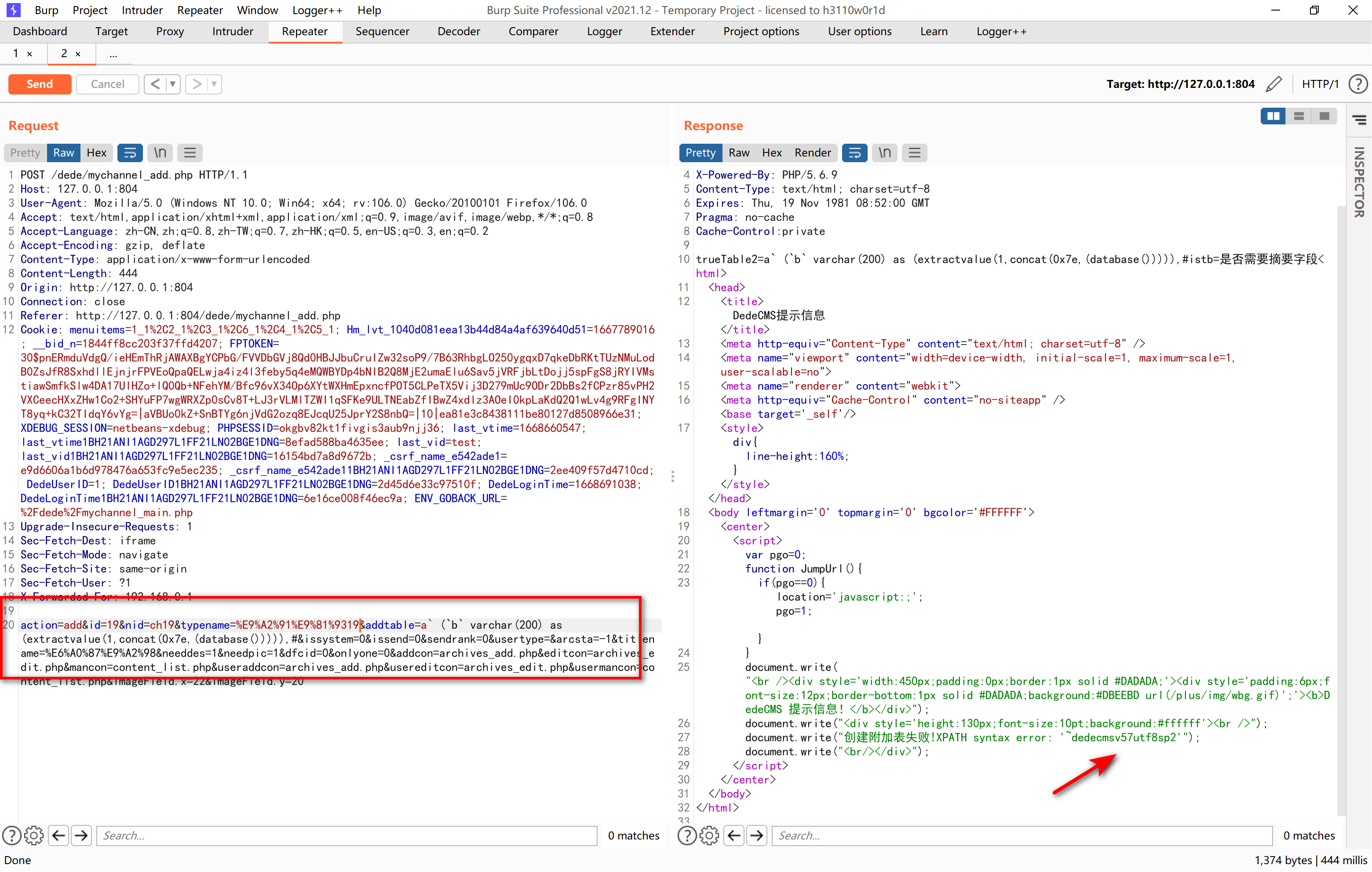Viewport: 1372px width, 872px height.
Task: Go to next match in Request search
Action: point(81,836)
